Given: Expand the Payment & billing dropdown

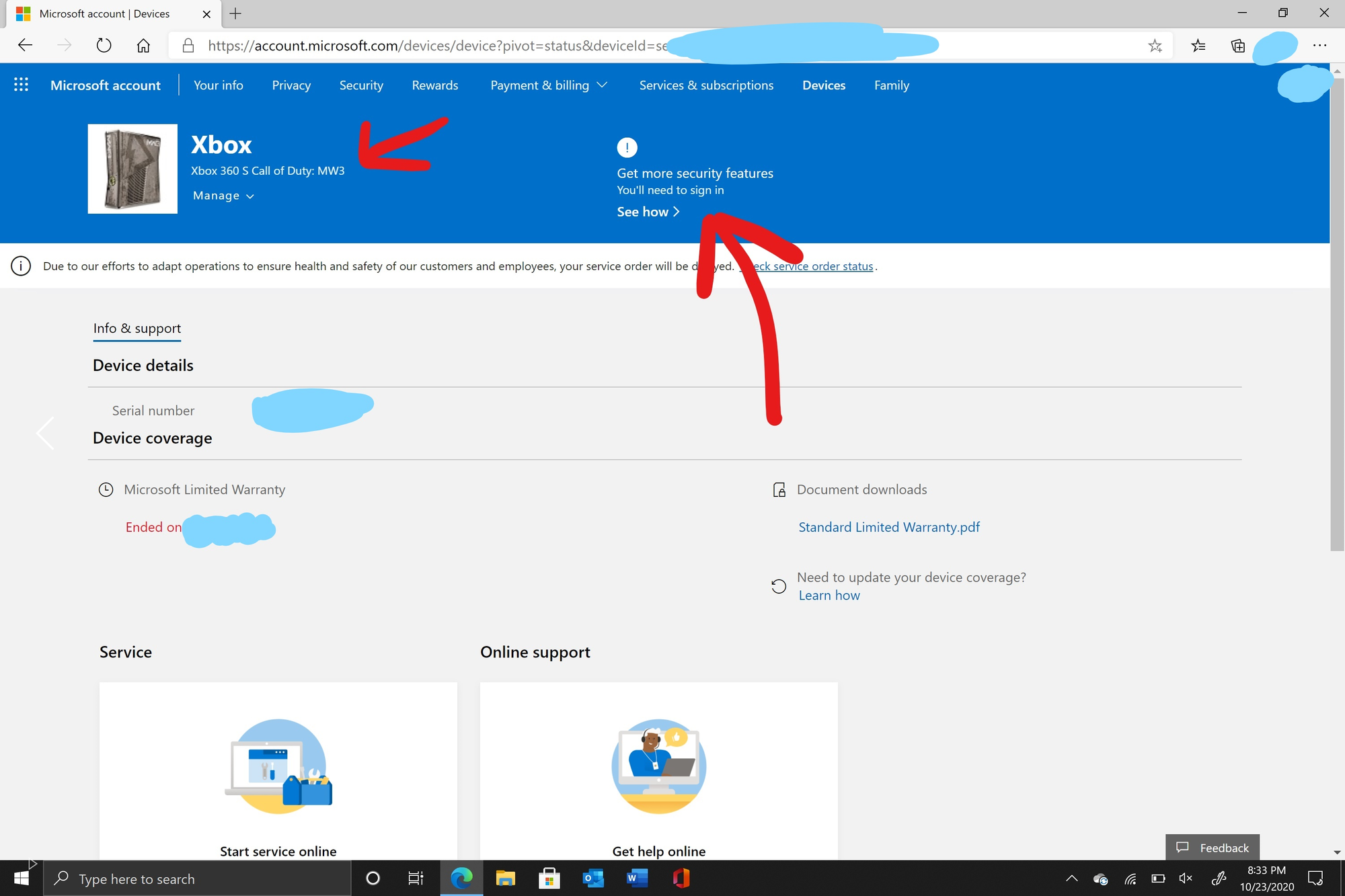Looking at the screenshot, I should click(549, 85).
